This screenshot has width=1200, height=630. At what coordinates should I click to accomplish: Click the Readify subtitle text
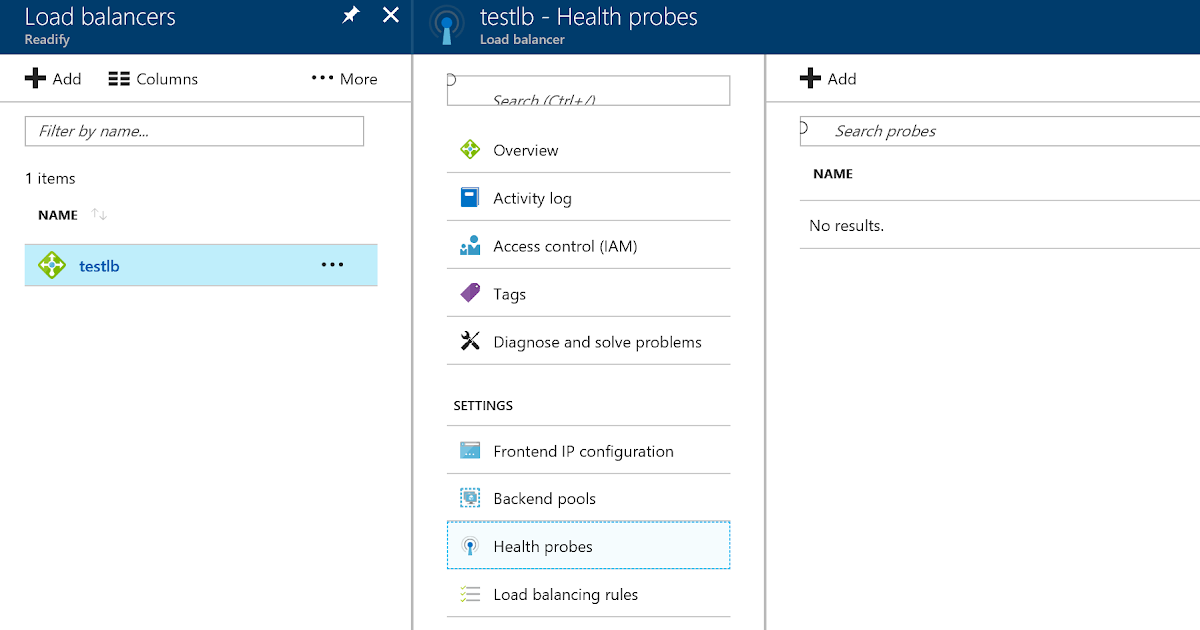point(47,40)
